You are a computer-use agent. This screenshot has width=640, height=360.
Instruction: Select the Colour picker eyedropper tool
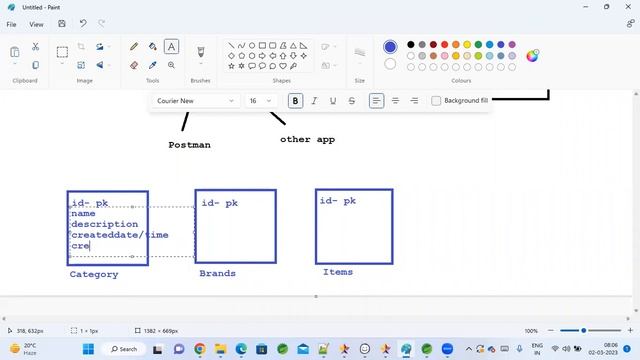tap(153, 65)
